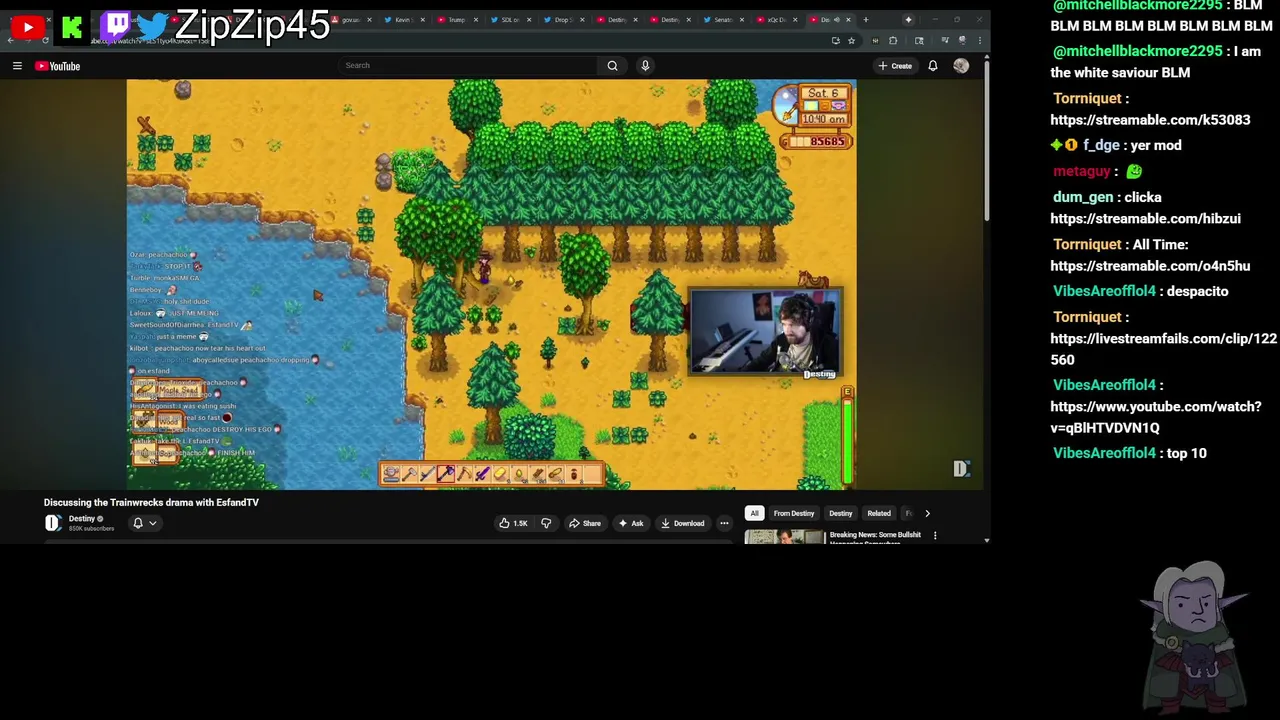Like the video with thumbs-up
1280x720 pixels.
(514, 523)
